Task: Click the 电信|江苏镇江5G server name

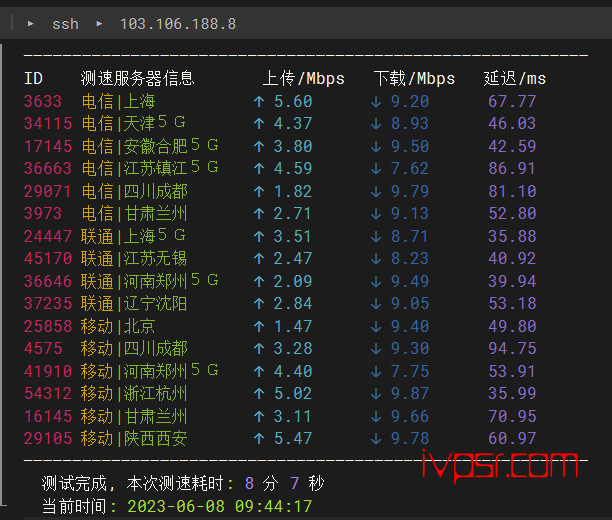Action: coord(150,168)
